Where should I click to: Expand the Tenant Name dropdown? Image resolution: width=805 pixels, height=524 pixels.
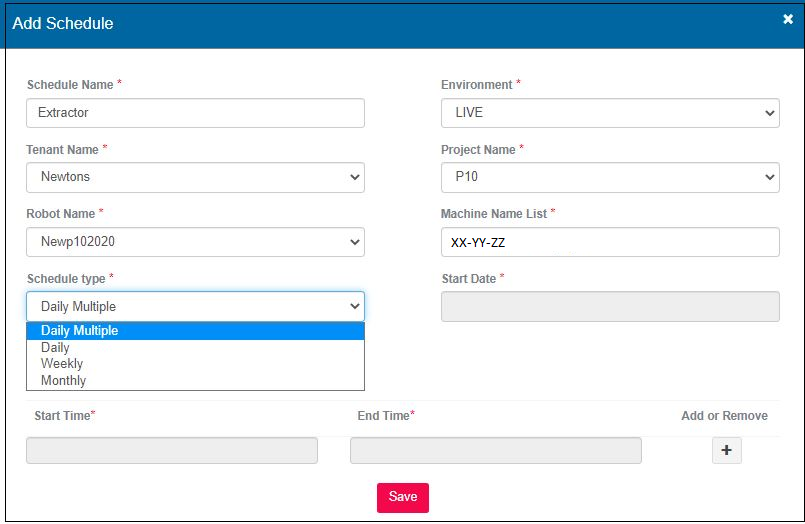pos(195,177)
